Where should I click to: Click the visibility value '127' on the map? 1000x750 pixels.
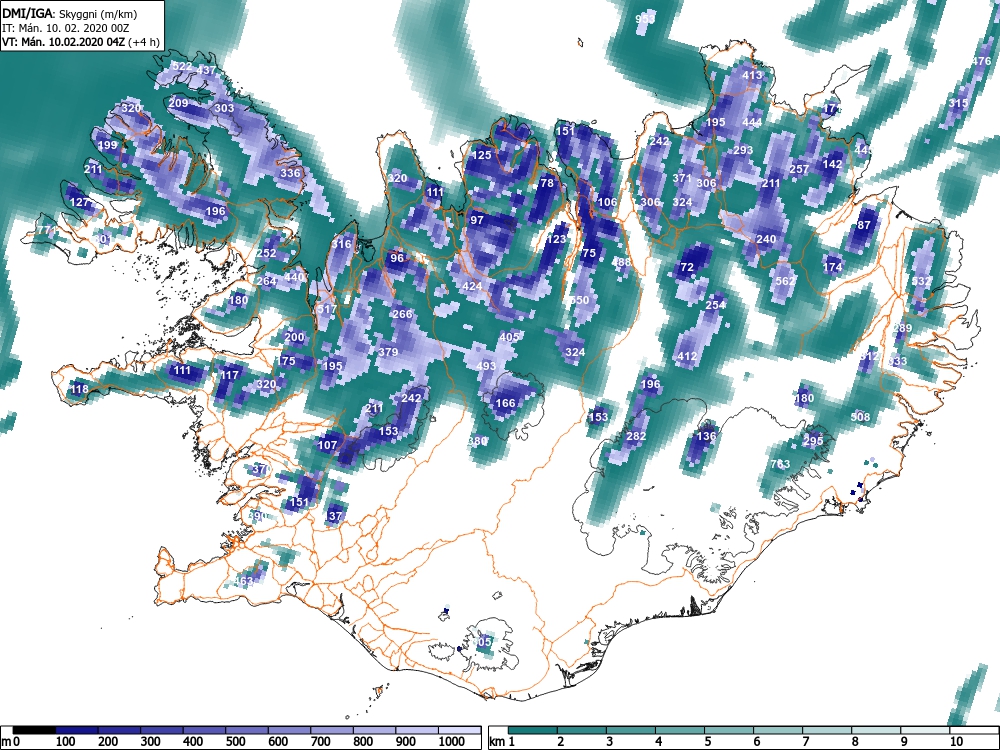coord(80,202)
